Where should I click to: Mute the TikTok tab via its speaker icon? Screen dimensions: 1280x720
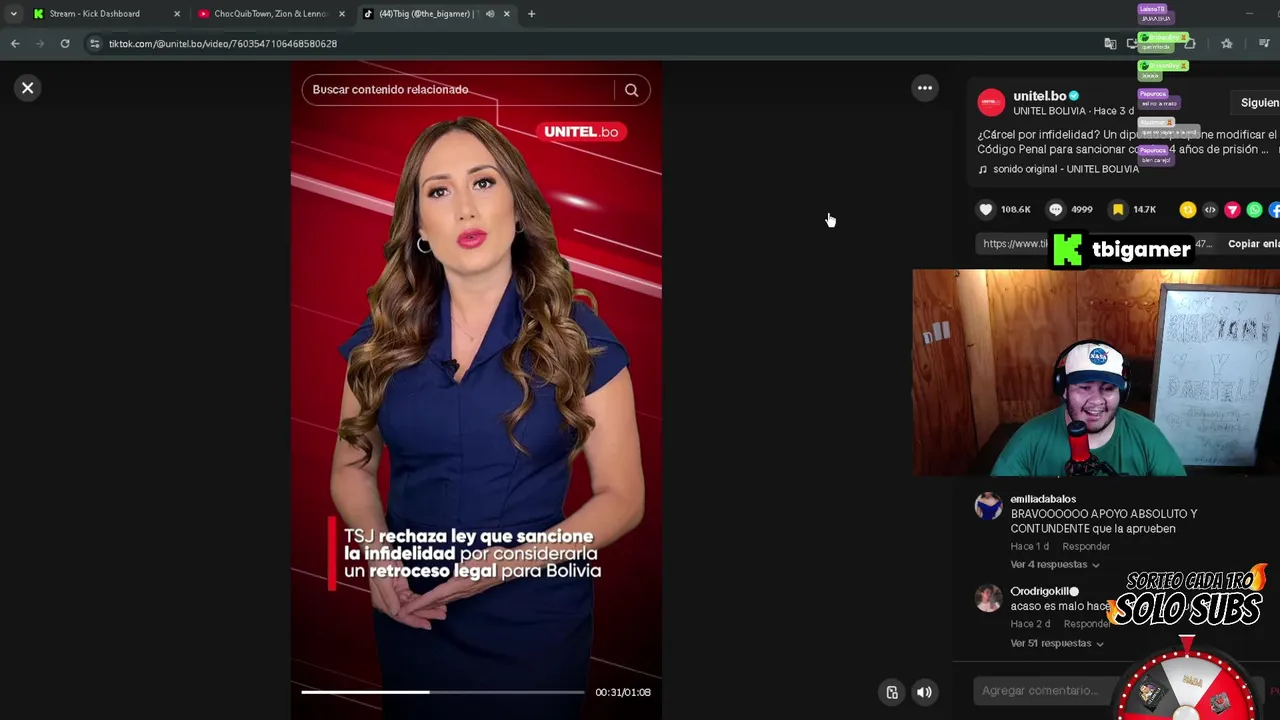coord(490,14)
